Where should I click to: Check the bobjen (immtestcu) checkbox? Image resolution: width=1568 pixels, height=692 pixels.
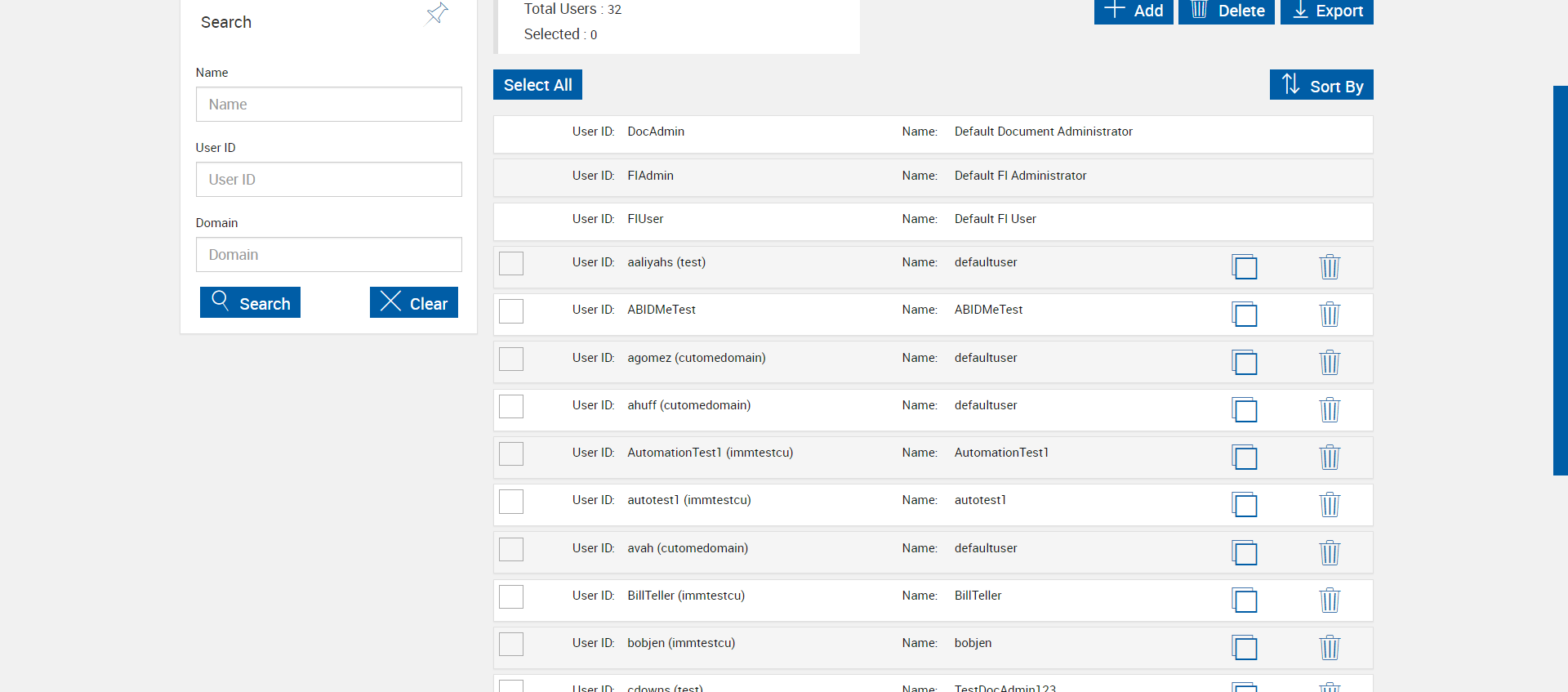[511, 644]
